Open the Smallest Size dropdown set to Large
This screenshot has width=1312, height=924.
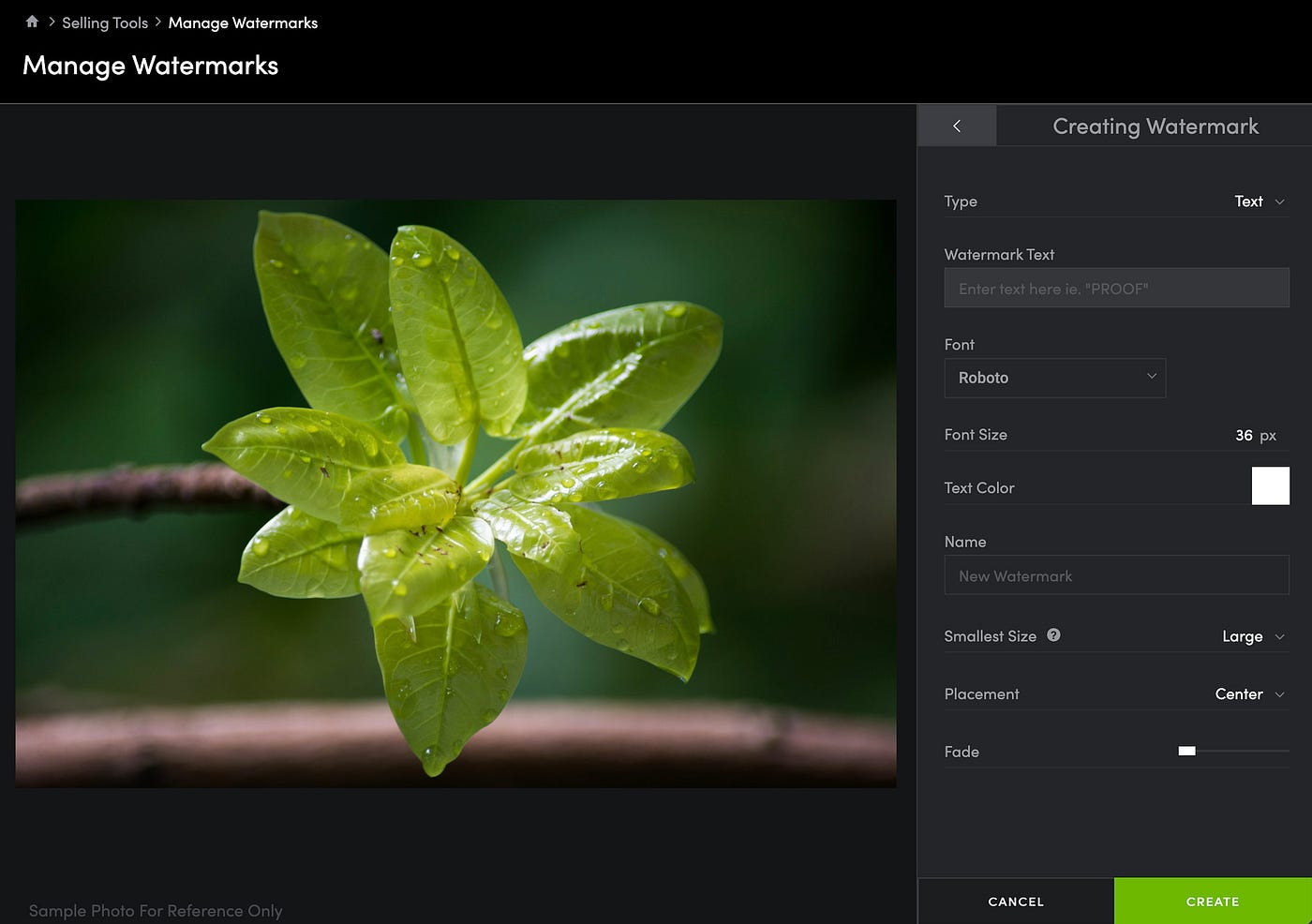(x=1252, y=636)
